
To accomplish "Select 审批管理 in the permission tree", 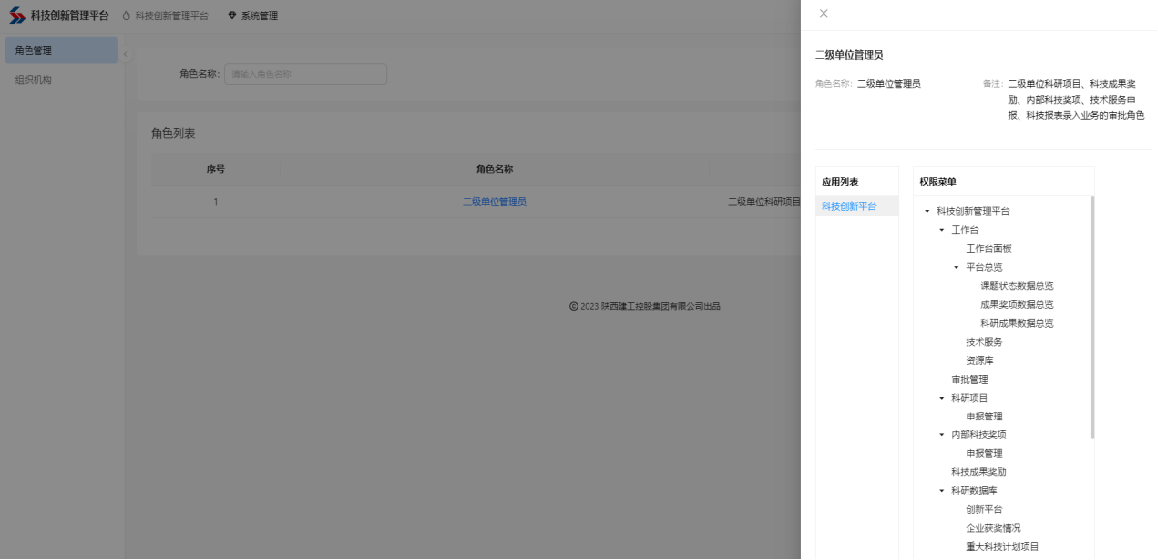I will pos(969,380).
